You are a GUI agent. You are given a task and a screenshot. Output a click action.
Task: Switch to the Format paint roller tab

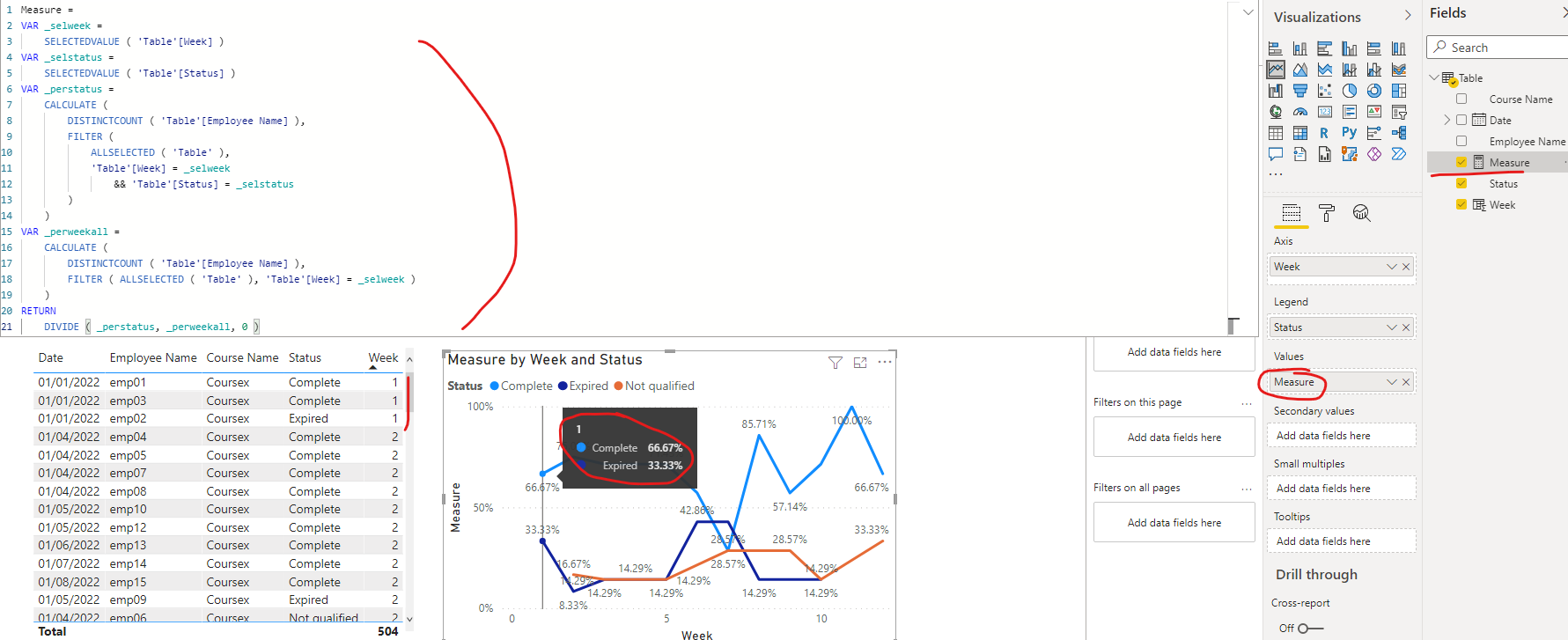tap(1326, 213)
